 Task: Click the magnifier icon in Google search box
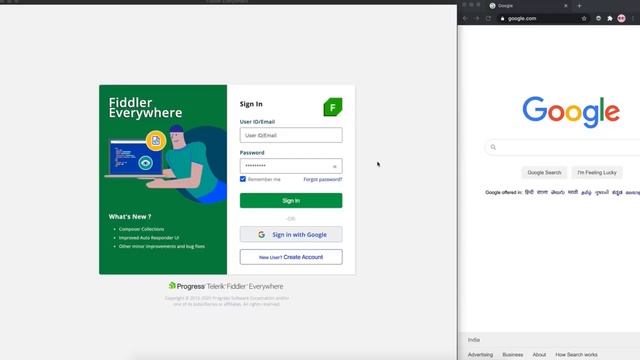(493, 147)
